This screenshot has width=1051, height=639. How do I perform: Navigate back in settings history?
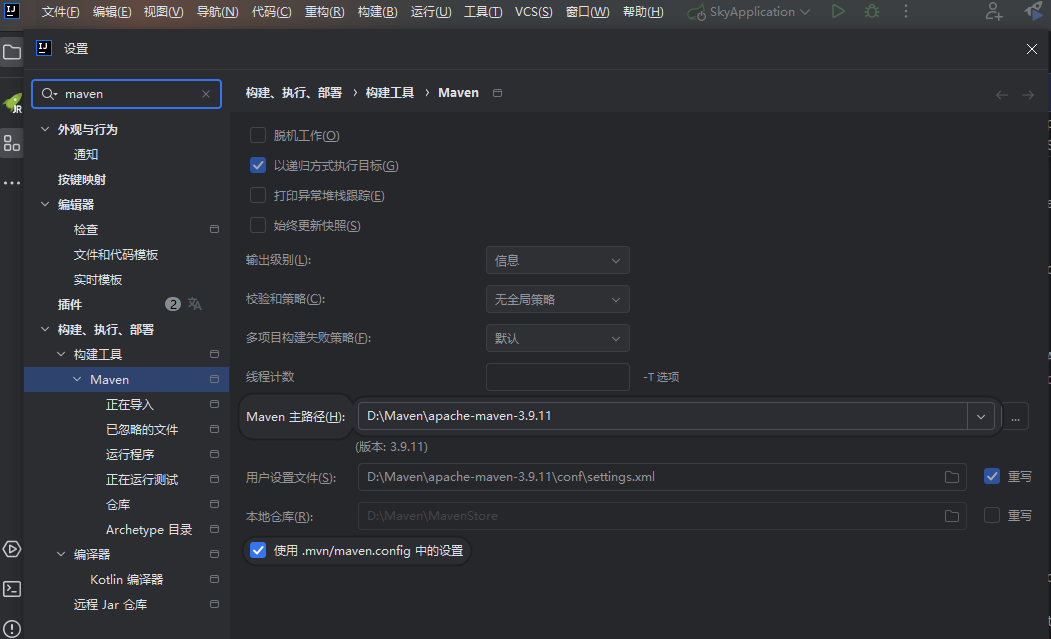1001,95
